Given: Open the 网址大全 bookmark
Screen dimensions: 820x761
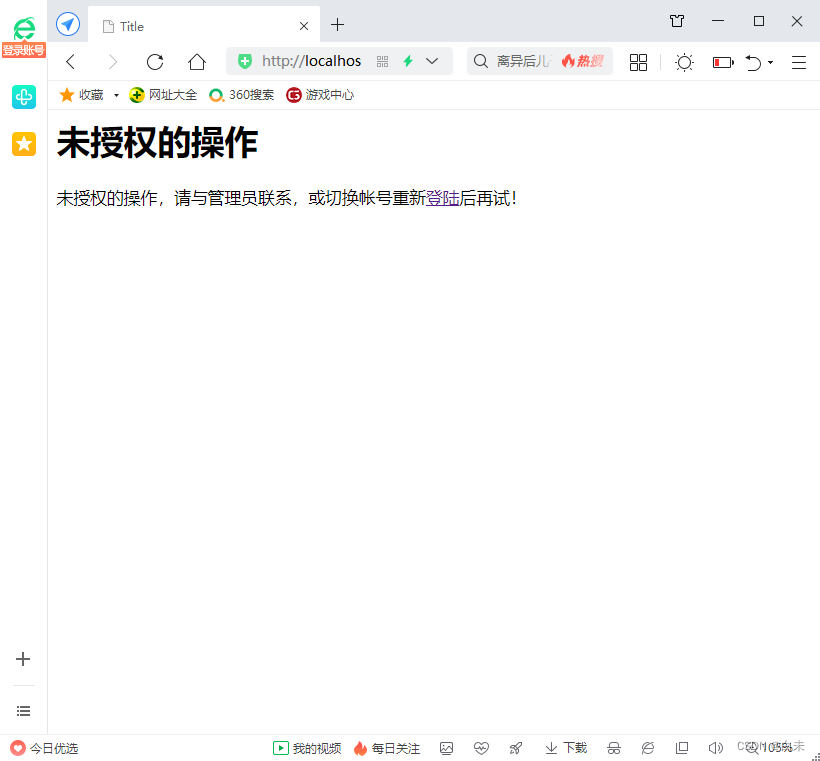Looking at the screenshot, I should tap(163, 95).
